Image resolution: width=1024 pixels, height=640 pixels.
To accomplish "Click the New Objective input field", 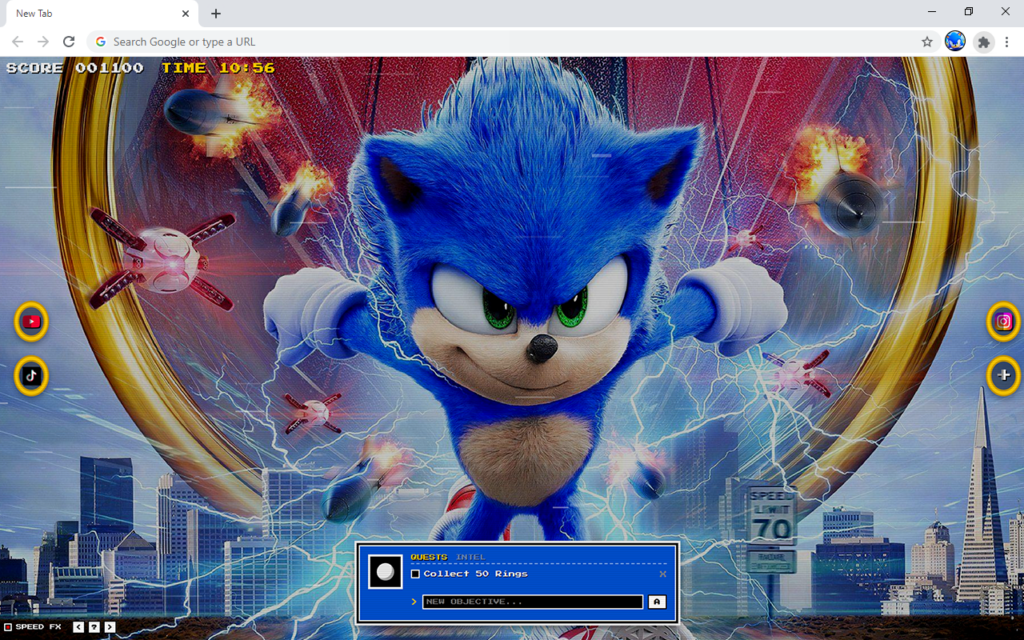I will click(x=532, y=602).
